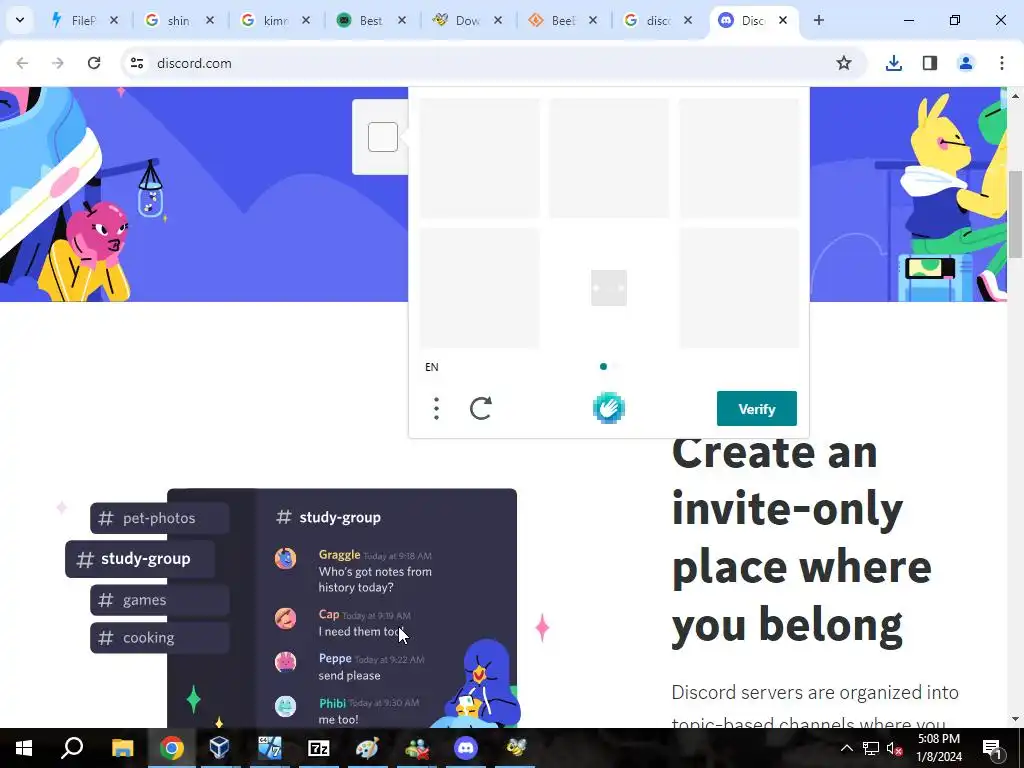The width and height of the screenshot is (1024, 768).
Task: Select the top-middle captcha tile
Action: 609,157
